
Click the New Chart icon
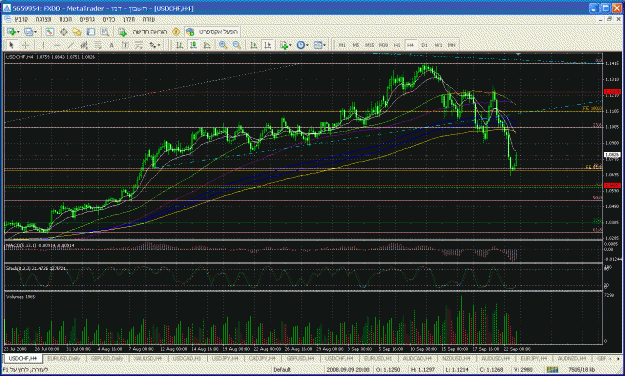[x=12, y=32]
